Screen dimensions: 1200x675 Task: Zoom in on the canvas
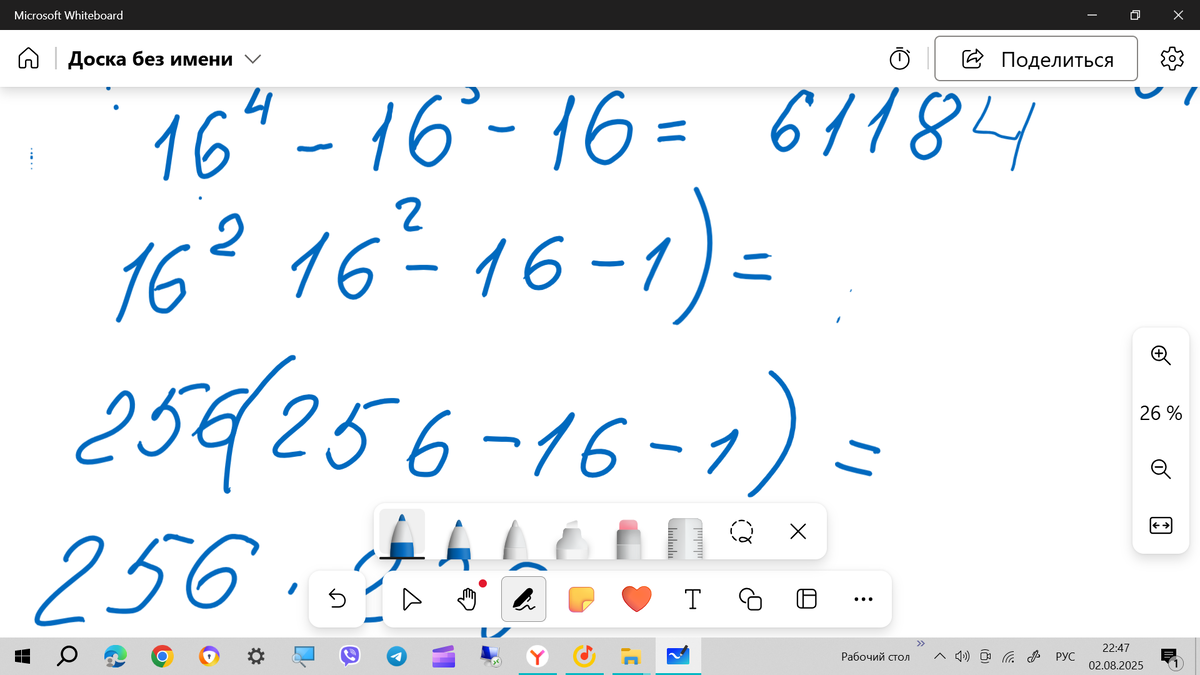tap(1160, 354)
